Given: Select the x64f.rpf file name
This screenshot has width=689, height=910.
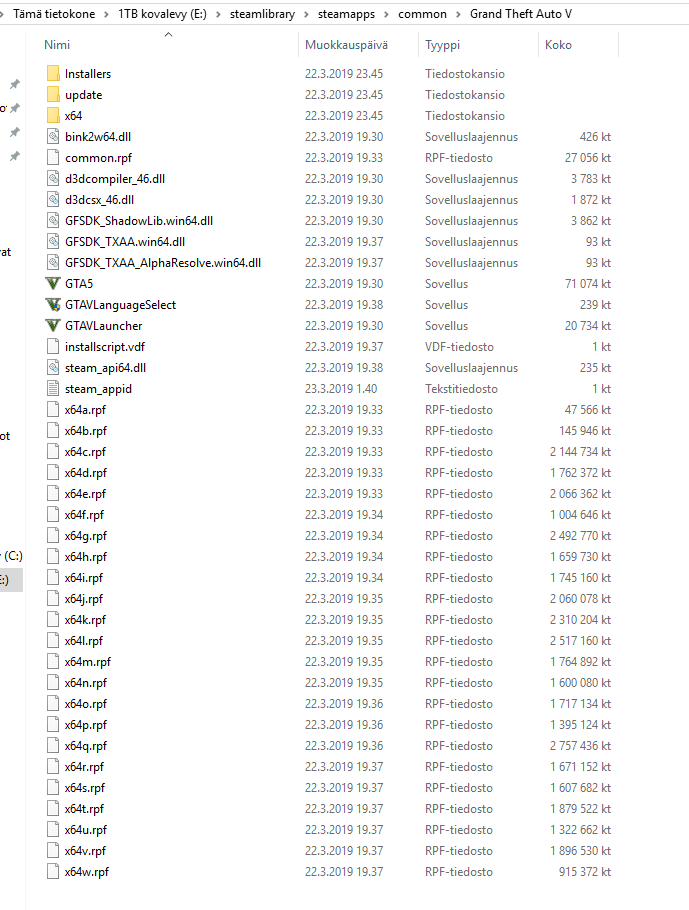Looking at the screenshot, I should [x=84, y=515].
